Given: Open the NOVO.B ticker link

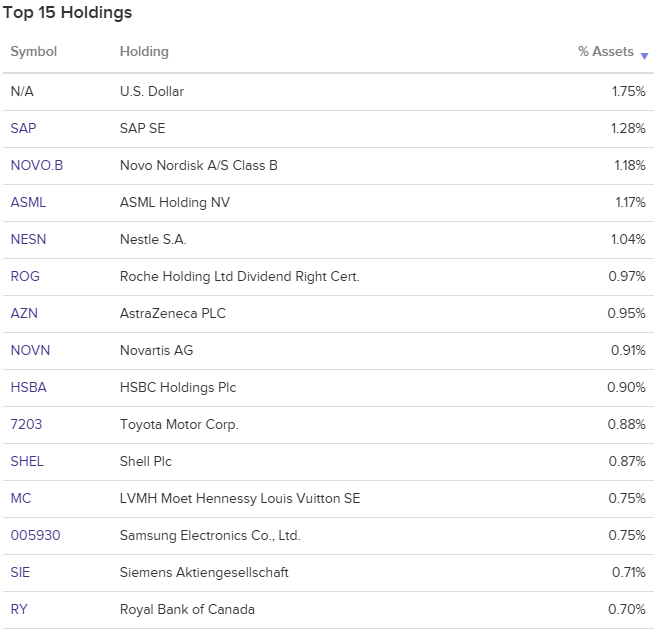Looking at the screenshot, I should tap(37, 165).
